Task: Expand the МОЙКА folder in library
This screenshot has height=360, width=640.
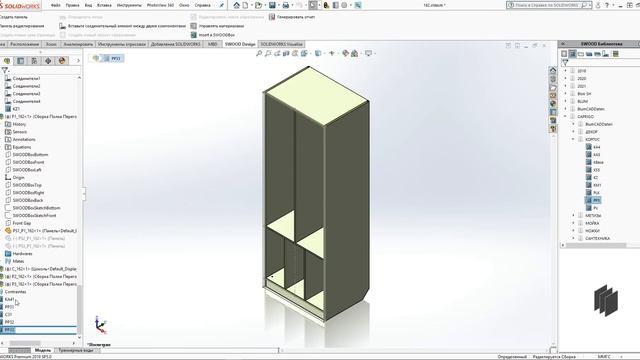Action: point(573,223)
